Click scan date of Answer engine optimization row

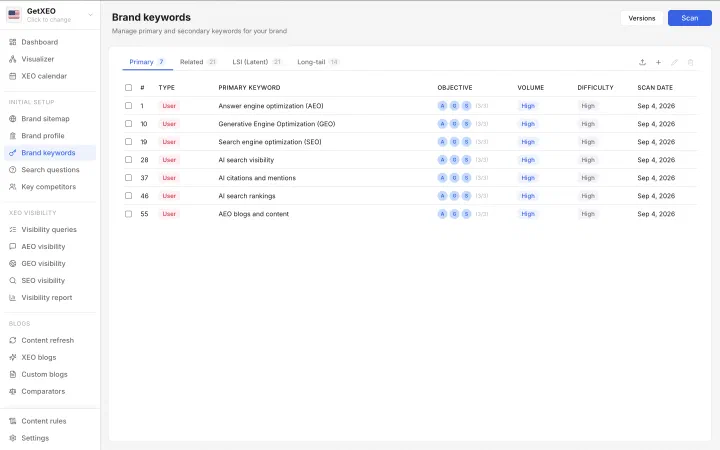click(x=656, y=106)
